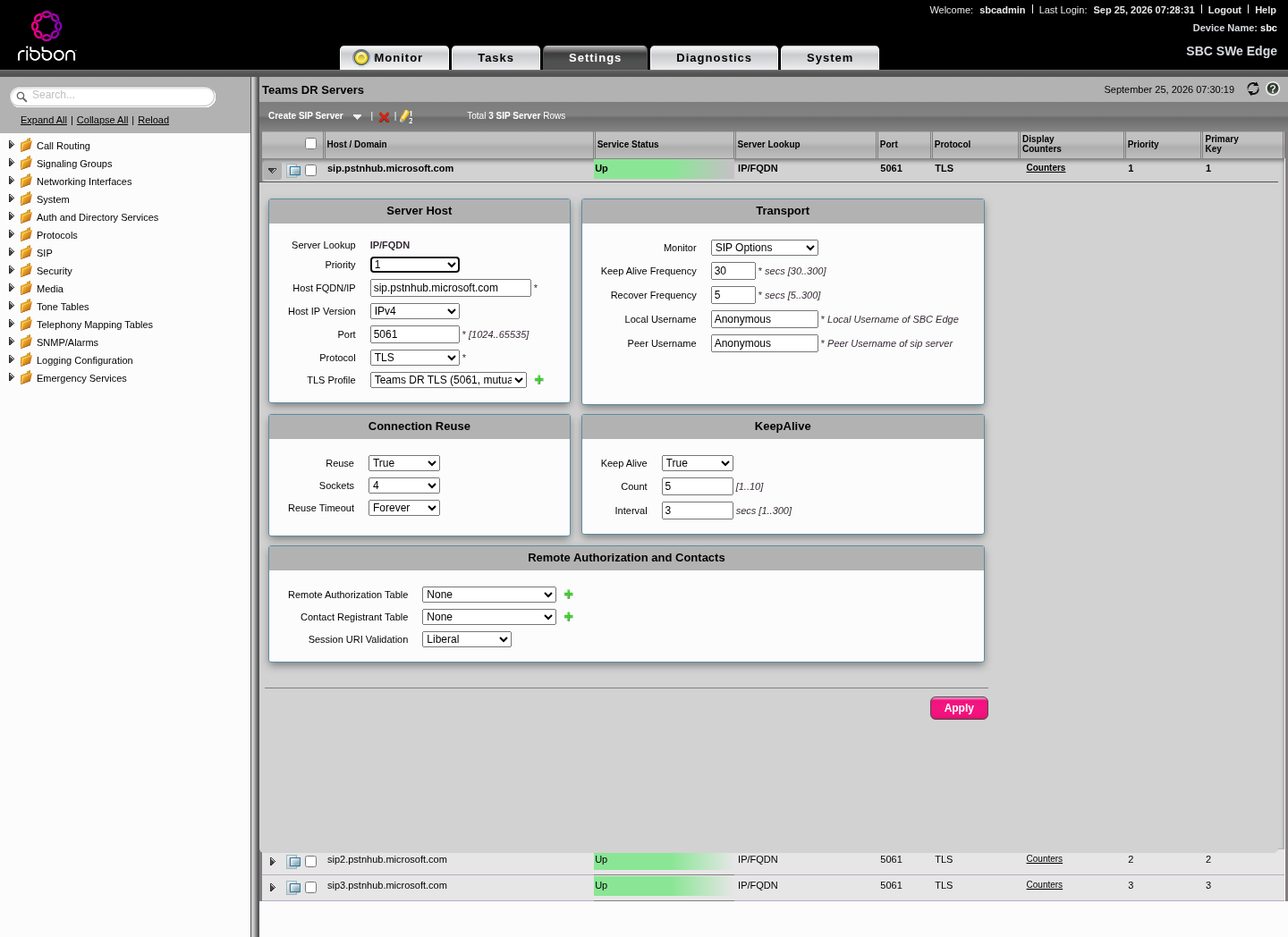Screen dimensions: 1288x937
Task: Expand the sip3.pstnhub.microsoft.com row
Action: pyautogui.click(x=272, y=888)
